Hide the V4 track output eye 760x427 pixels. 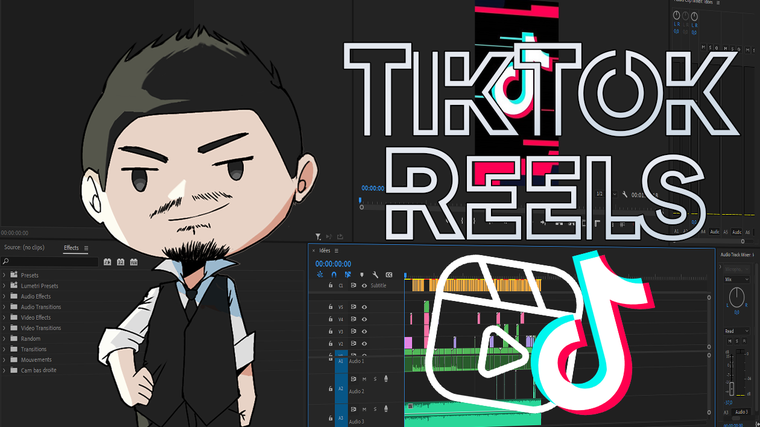coord(364,319)
